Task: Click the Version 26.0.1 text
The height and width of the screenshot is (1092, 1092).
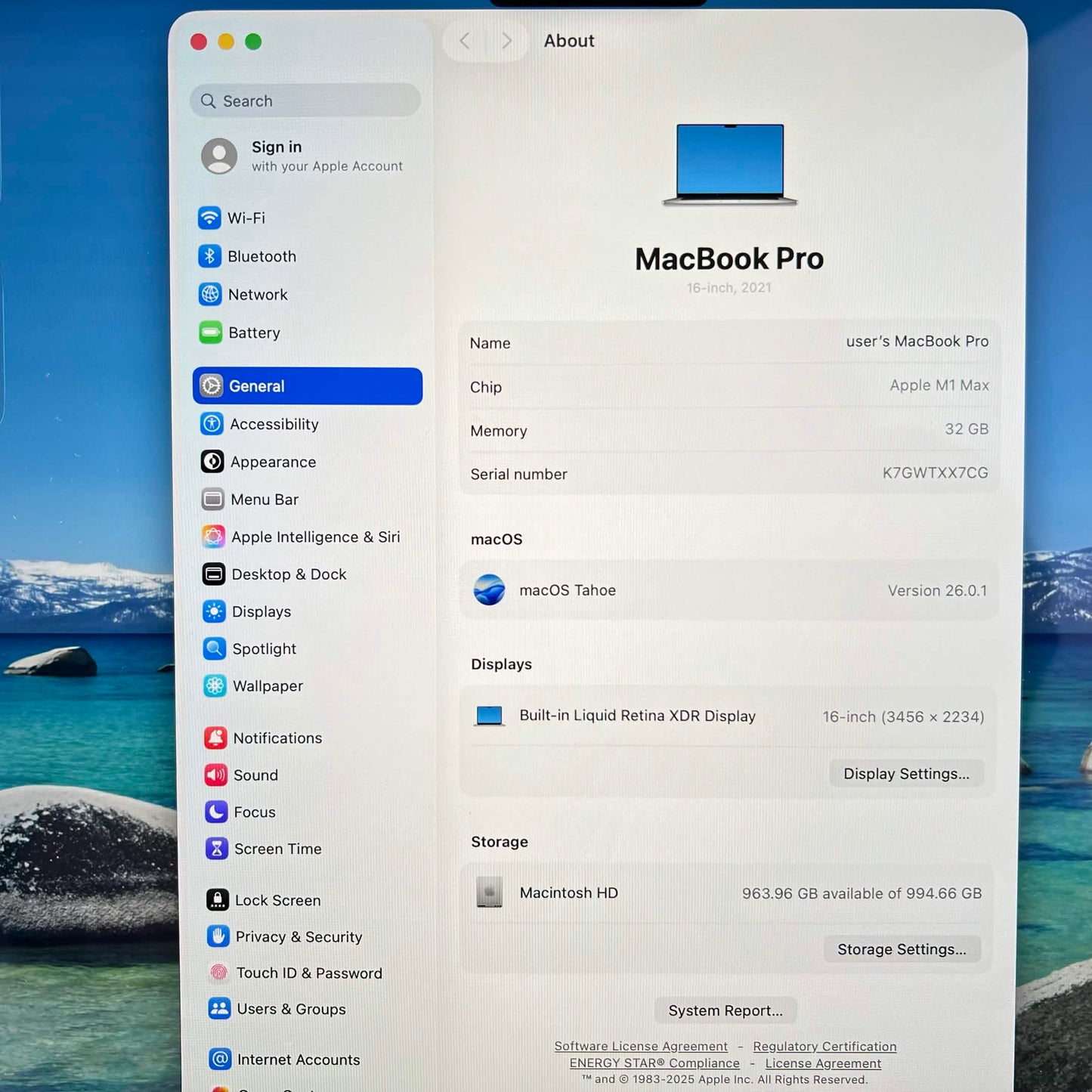Action: pyautogui.click(x=937, y=590)
